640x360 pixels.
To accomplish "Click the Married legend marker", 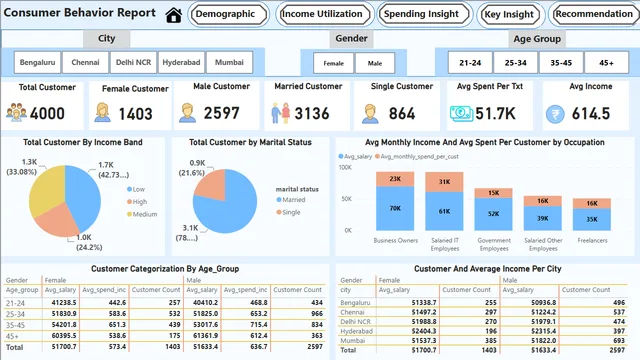I will (x=279, y=200).
